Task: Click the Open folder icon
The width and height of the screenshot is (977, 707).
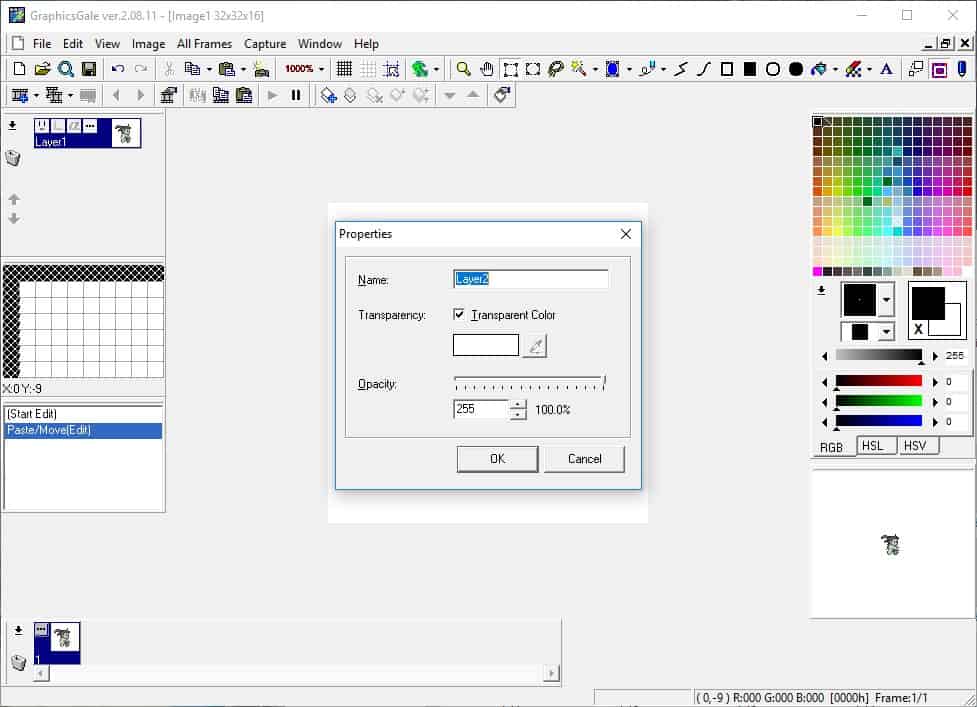Action: tap(42, 69)
